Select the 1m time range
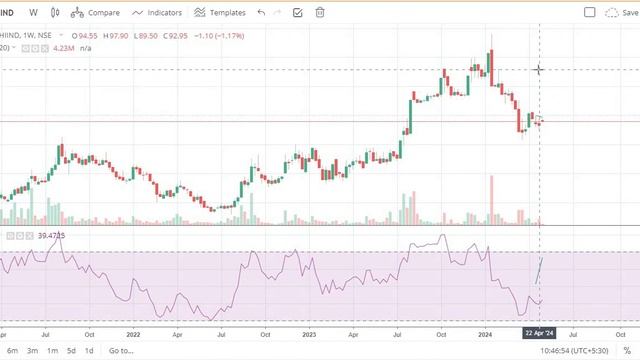Screen dimensions: 640x360 coord(52,351)
